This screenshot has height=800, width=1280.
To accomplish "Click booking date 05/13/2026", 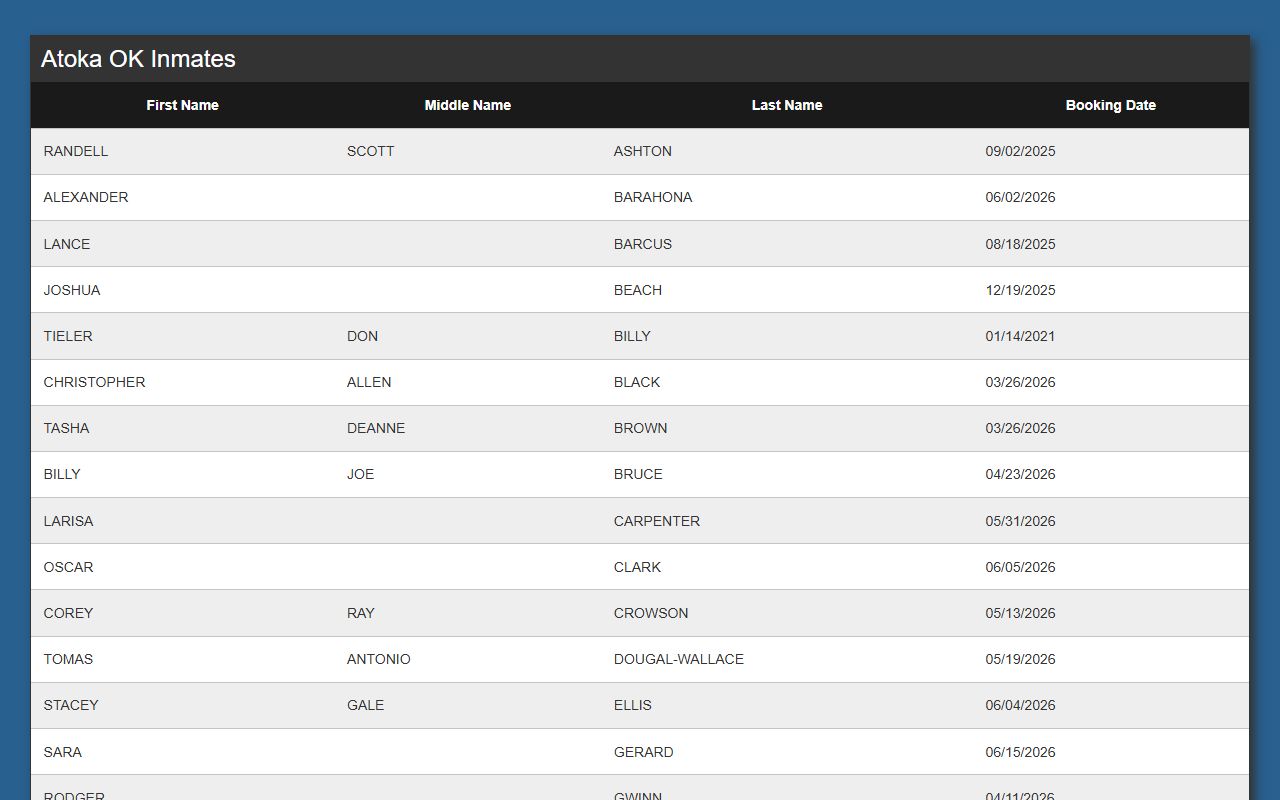I will point(1020,613).
